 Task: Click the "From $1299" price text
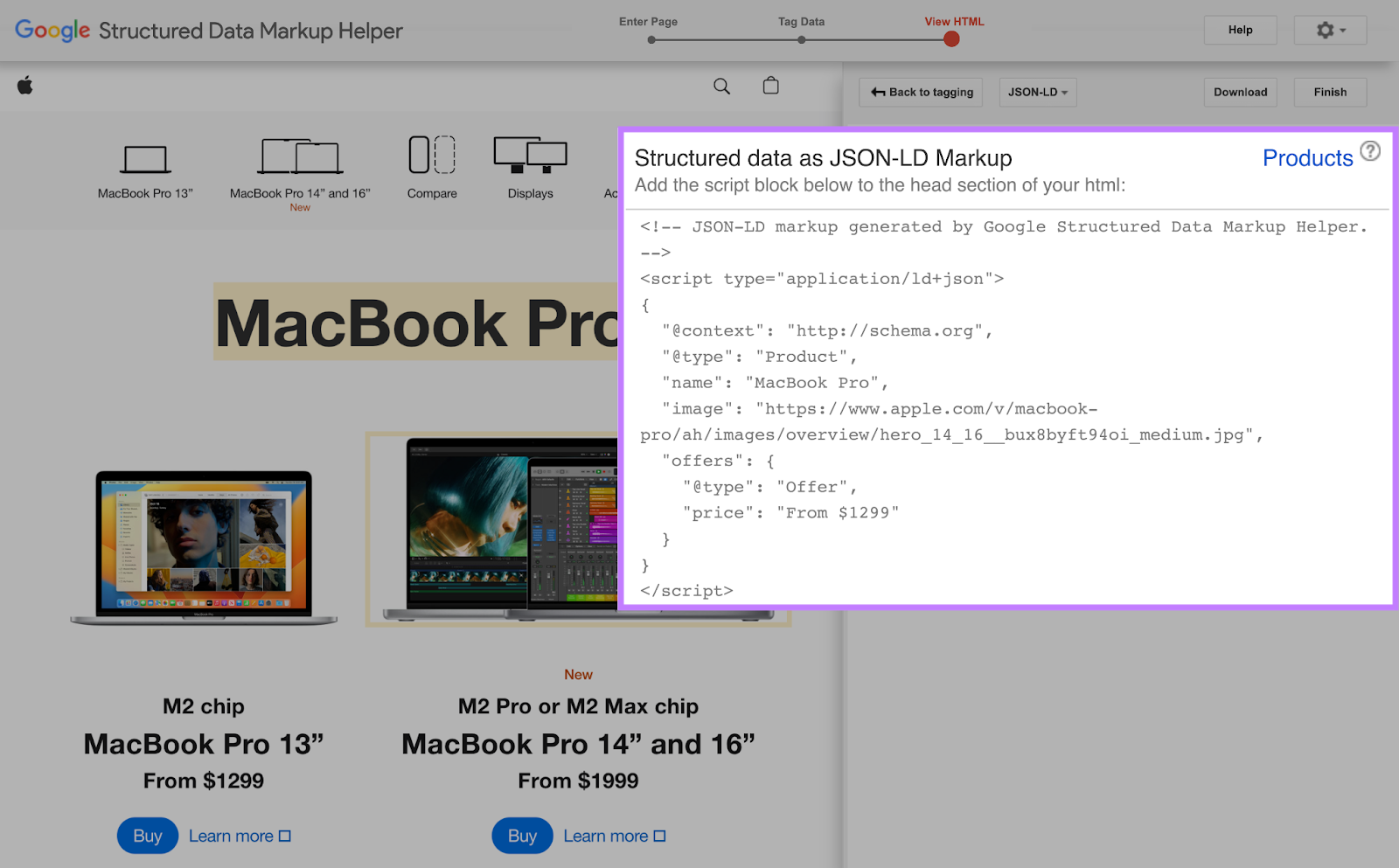[x=204, y=781]
